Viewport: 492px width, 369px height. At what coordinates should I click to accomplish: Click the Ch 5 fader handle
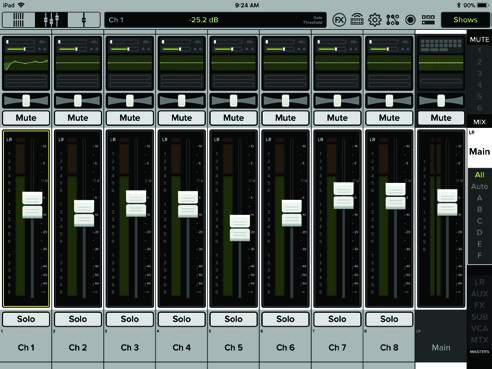point(240,228)
